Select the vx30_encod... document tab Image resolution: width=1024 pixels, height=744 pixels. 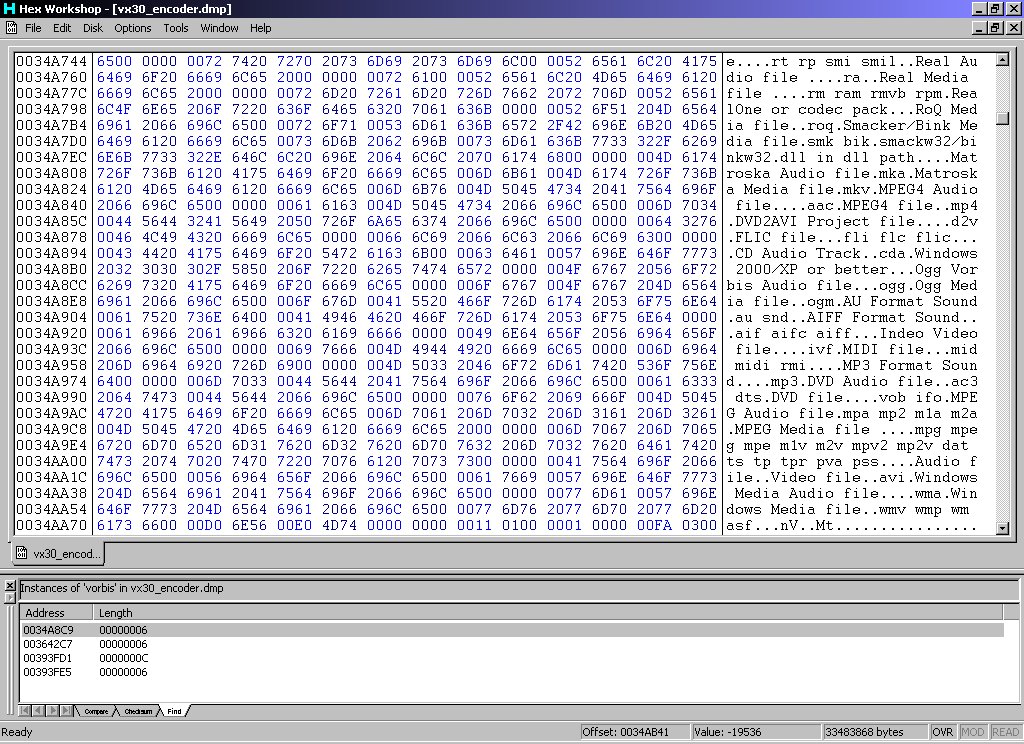click(59, 554)
